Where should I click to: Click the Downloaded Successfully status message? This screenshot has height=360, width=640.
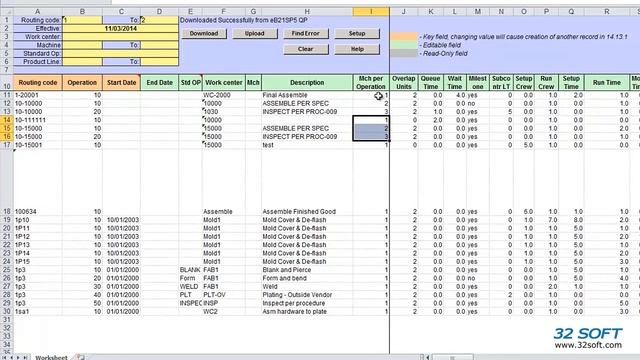pos(244,20)
